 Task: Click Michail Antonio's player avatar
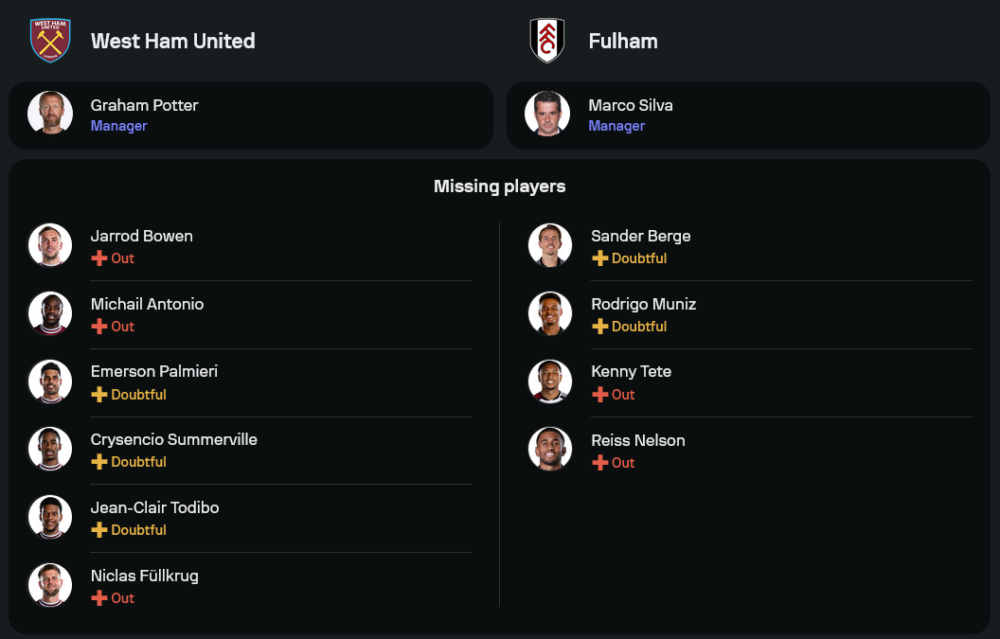click(50, 314)
